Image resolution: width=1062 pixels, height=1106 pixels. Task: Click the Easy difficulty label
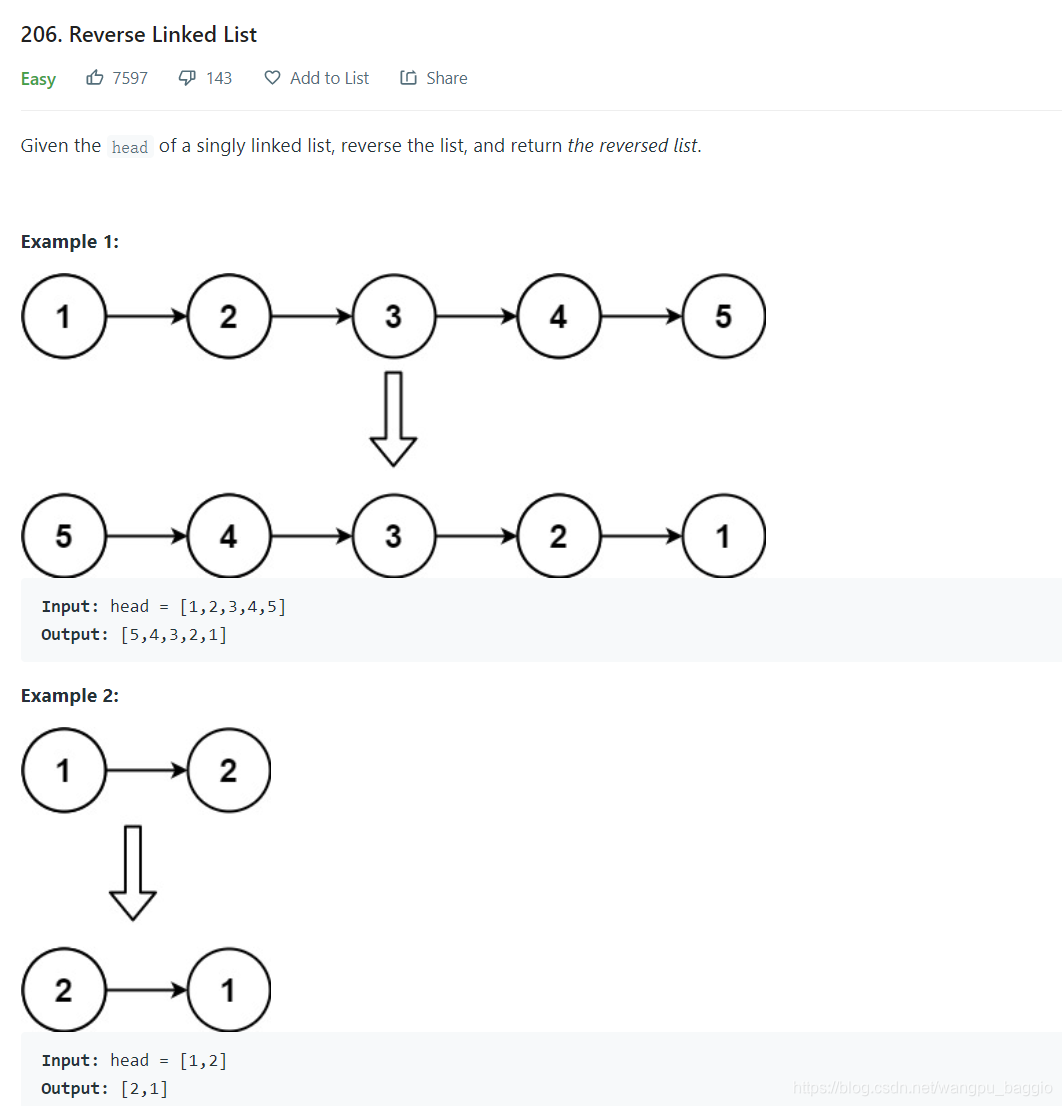38,78
